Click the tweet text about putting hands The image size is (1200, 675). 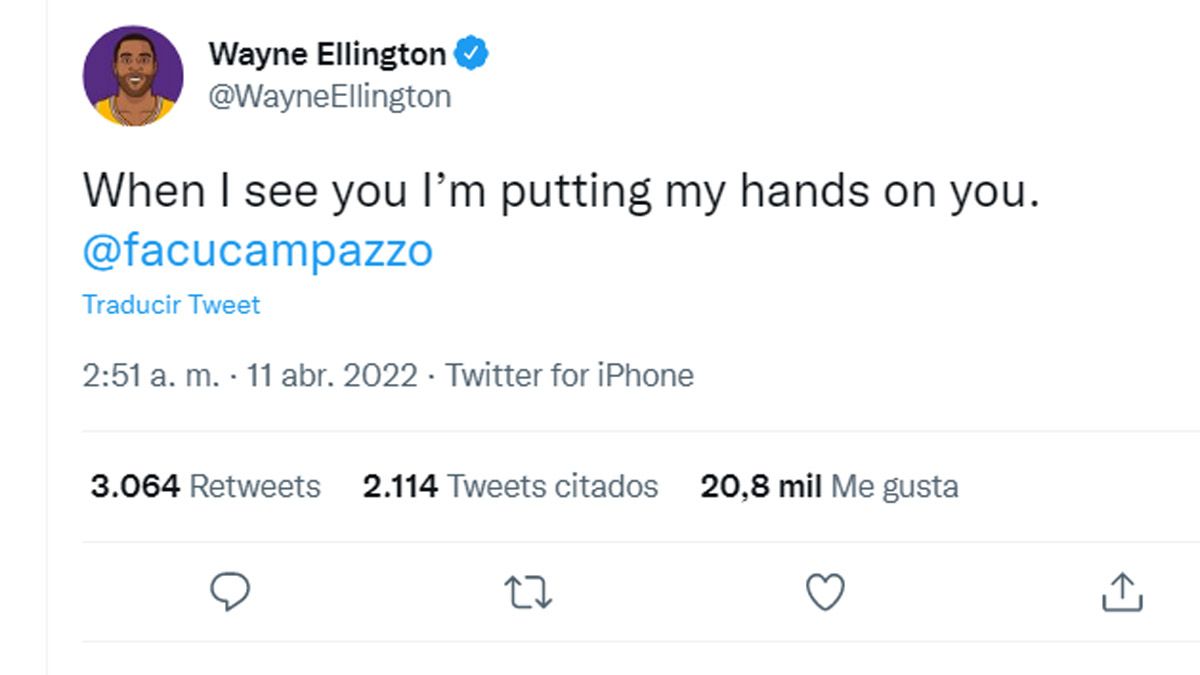click(560, 191)
